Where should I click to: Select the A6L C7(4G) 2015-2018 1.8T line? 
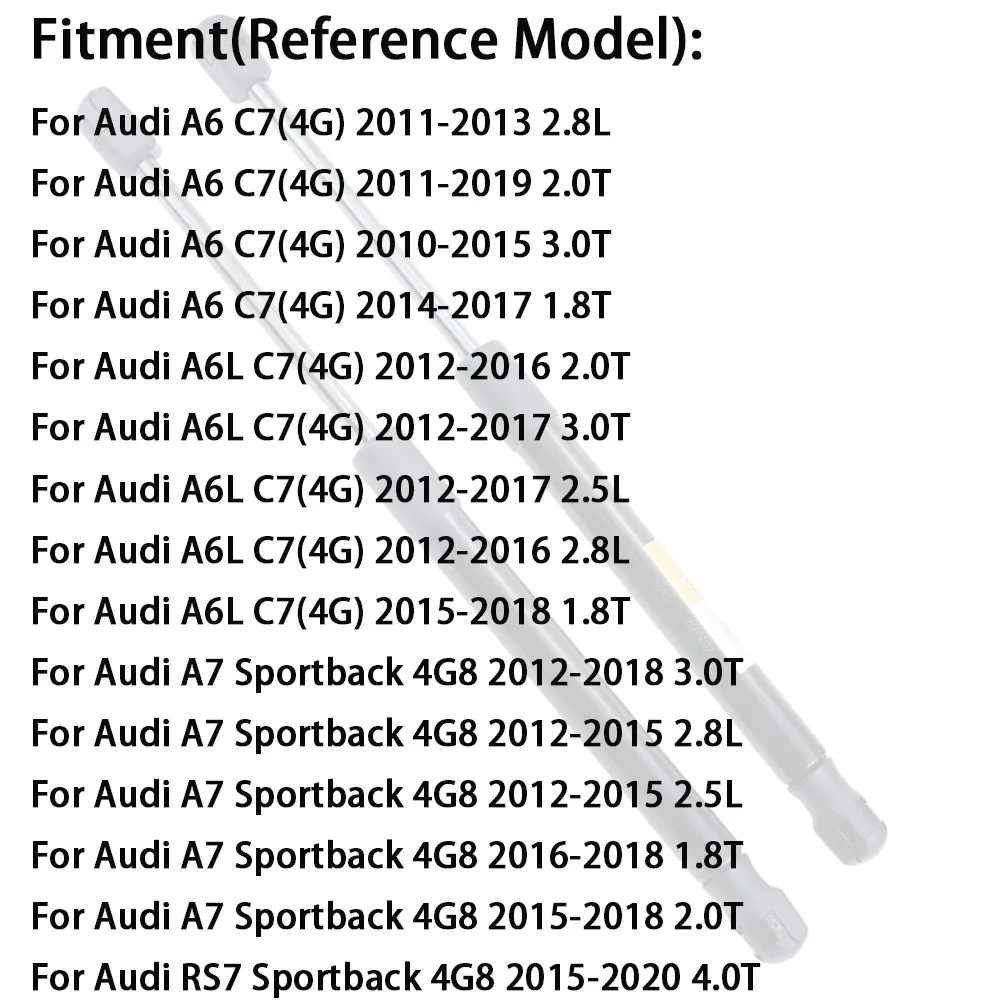pyautogui.click(x=330, y=612)
